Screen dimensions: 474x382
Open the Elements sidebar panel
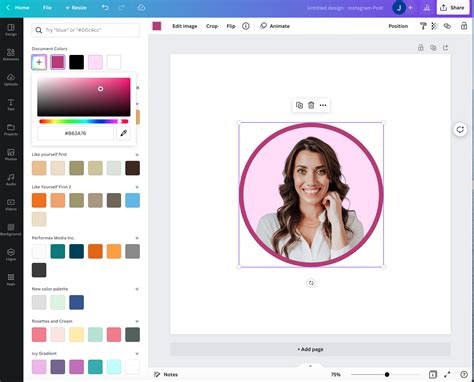11,55
